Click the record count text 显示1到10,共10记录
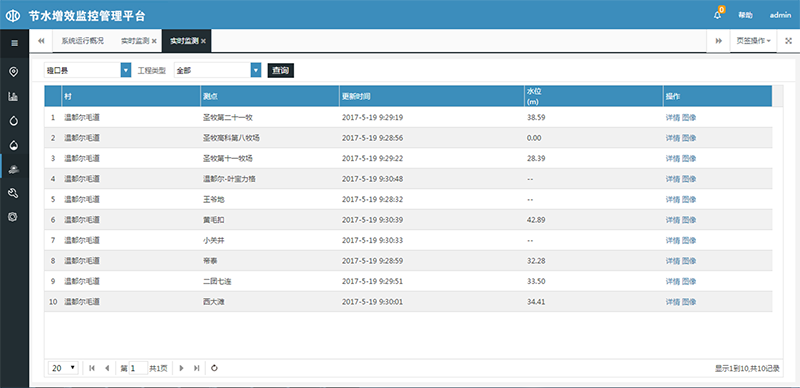Viewport: 800px width, 388px height. (x=747, y=368)
